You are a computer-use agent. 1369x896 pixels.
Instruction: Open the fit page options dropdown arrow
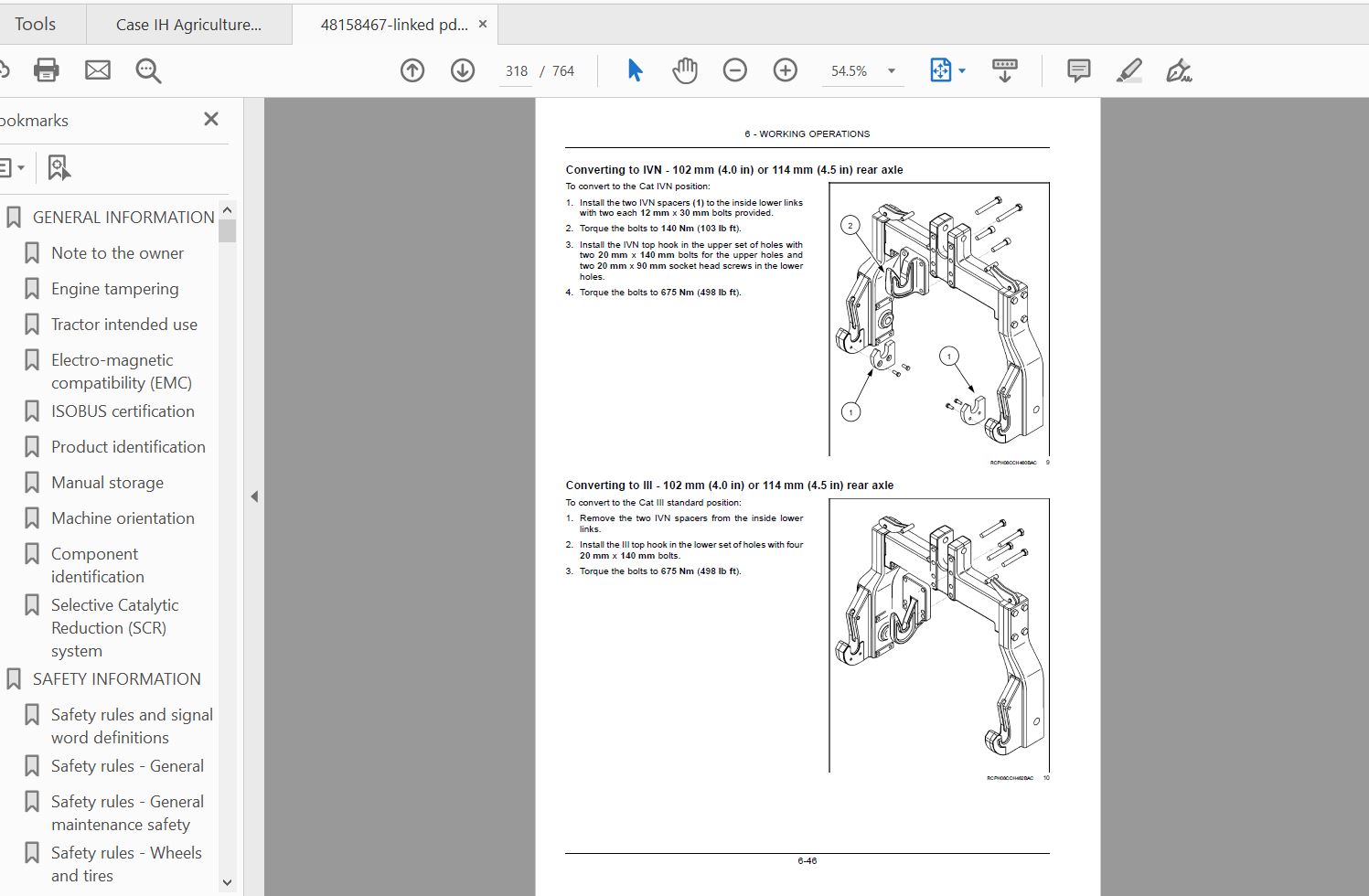(x=962, y=70)
